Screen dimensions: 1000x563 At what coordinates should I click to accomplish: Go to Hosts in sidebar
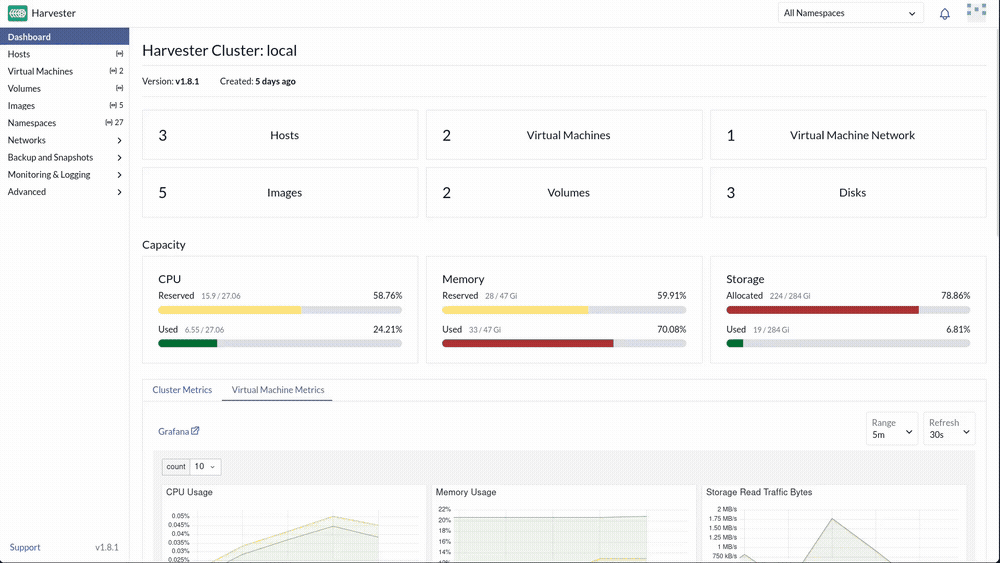[x=64, y=54]
